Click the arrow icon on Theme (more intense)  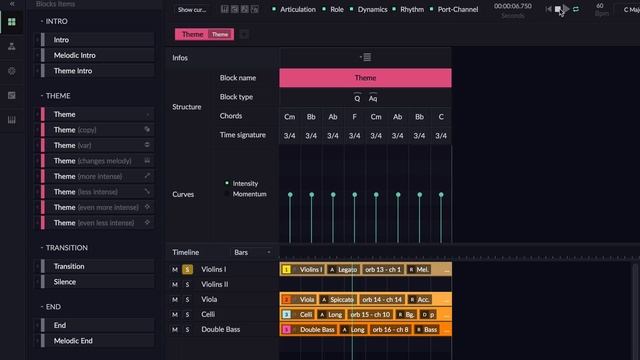[x=147, y=176]
